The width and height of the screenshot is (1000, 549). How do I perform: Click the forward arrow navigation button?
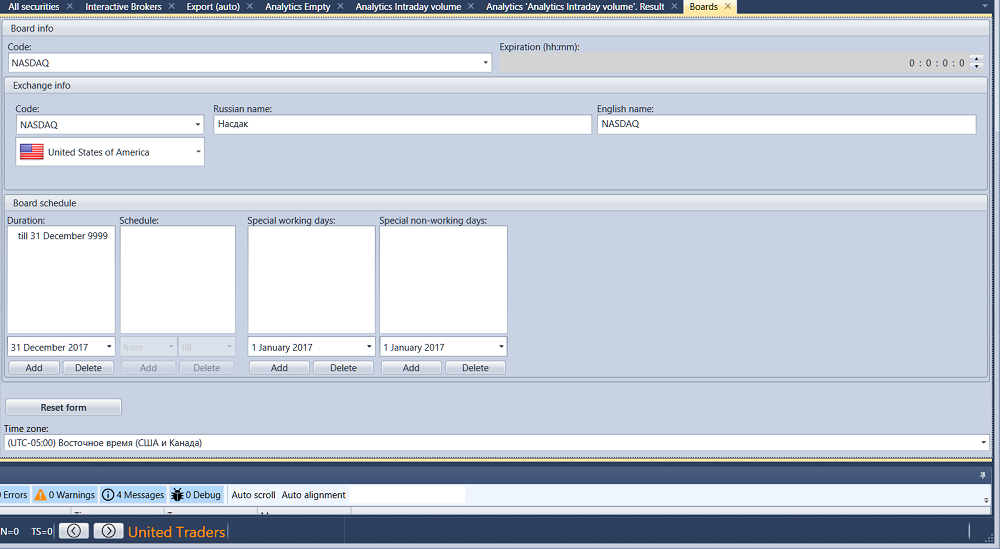[x=108, y=531]
